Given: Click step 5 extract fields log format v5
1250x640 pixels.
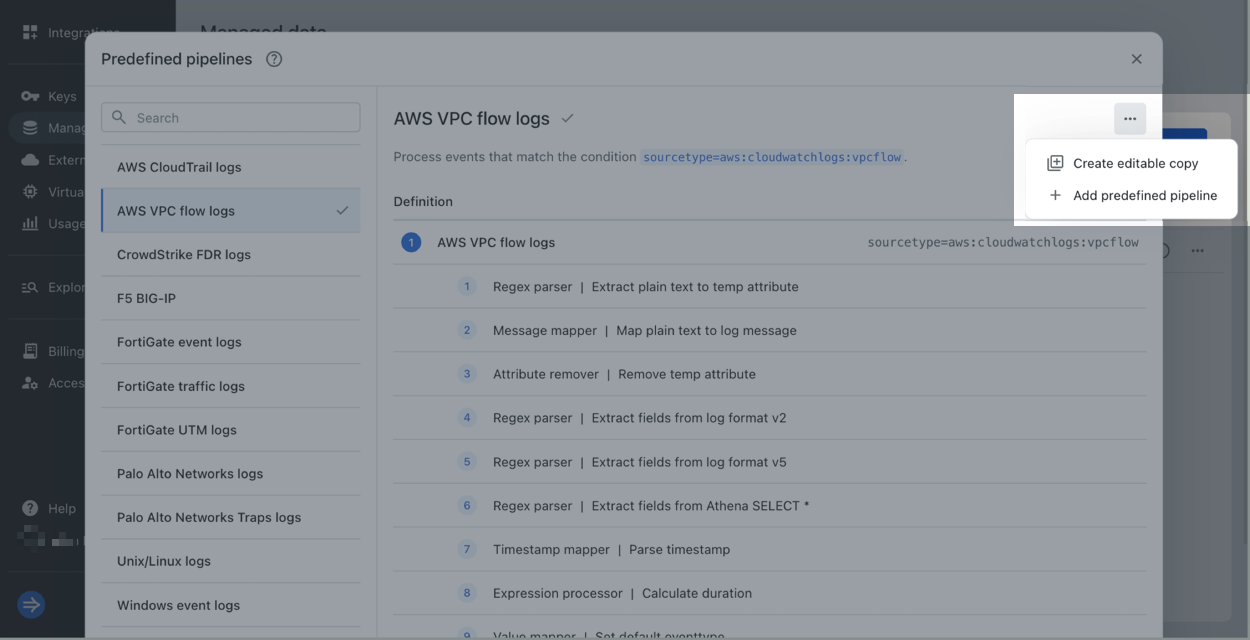Looking at the screenshot, I should (770, 462).
